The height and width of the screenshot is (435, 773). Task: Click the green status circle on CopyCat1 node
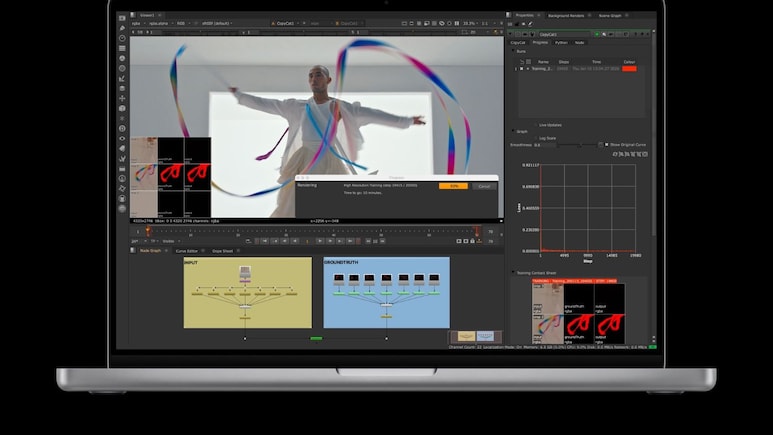pyautogui.click(x=597, y=35)
